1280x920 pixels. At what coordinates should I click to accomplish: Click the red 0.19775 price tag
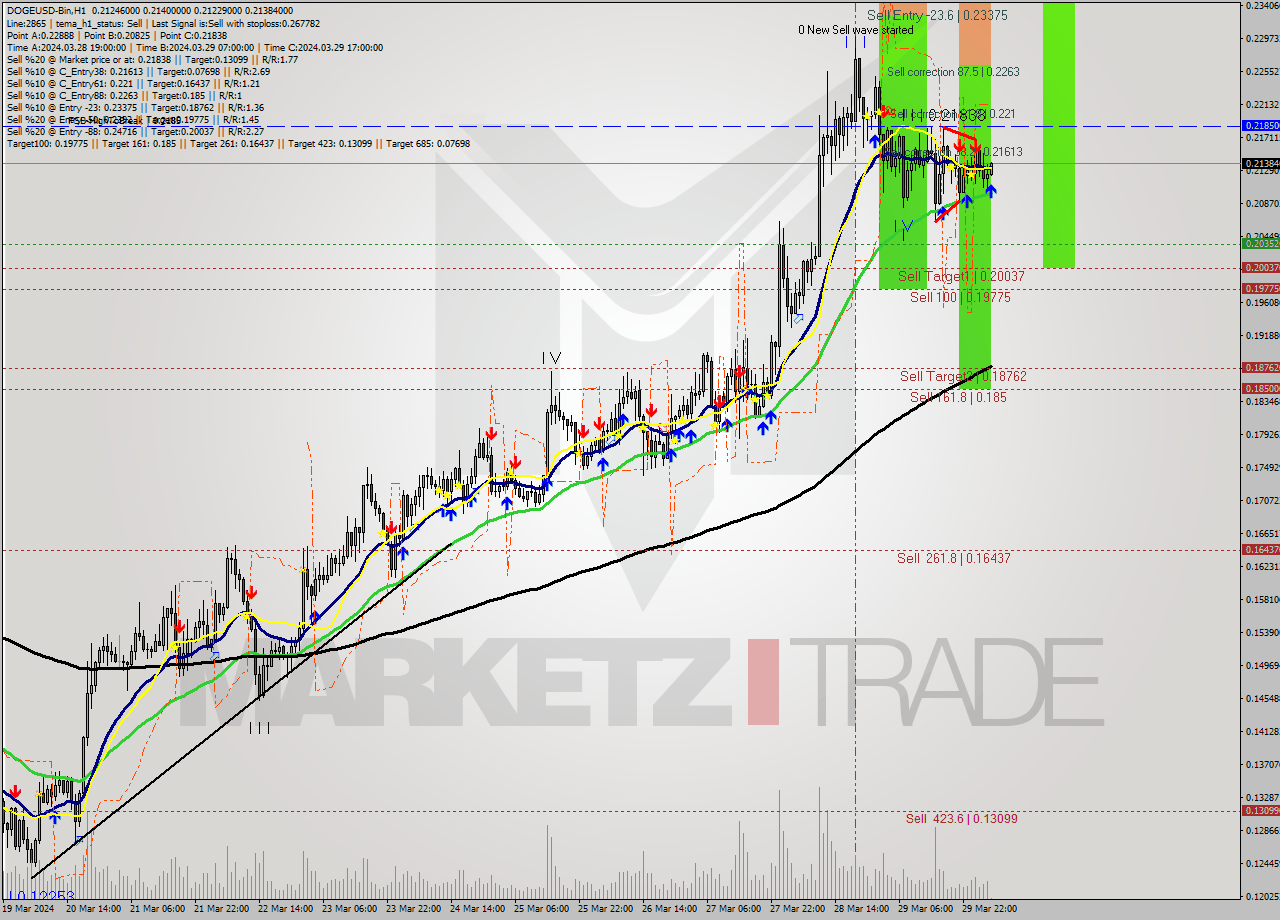[x=1260, y=289]
